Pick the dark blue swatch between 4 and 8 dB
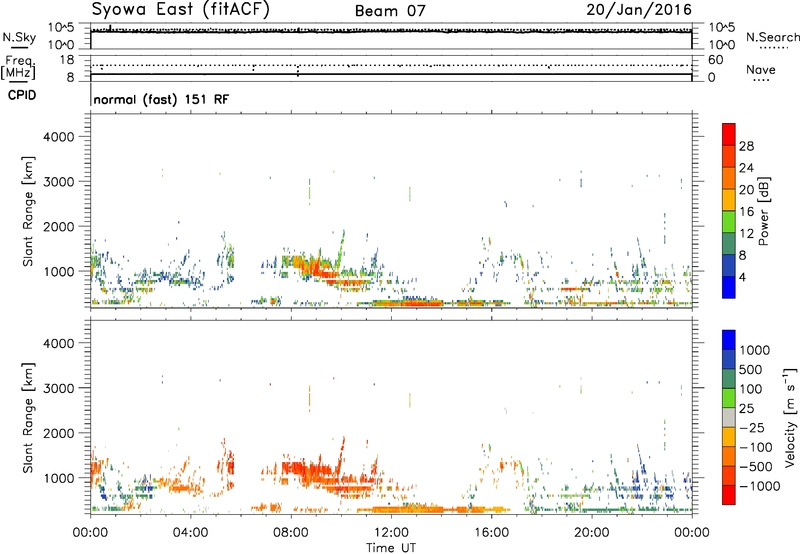The image size is (800, 554). click(729, 265)
